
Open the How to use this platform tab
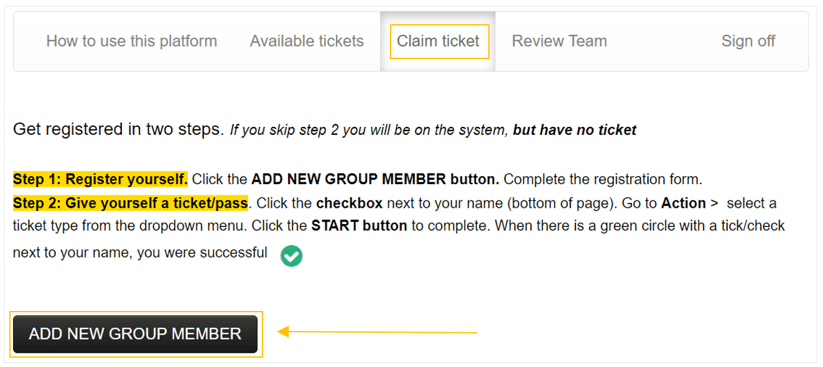point(131,41)
